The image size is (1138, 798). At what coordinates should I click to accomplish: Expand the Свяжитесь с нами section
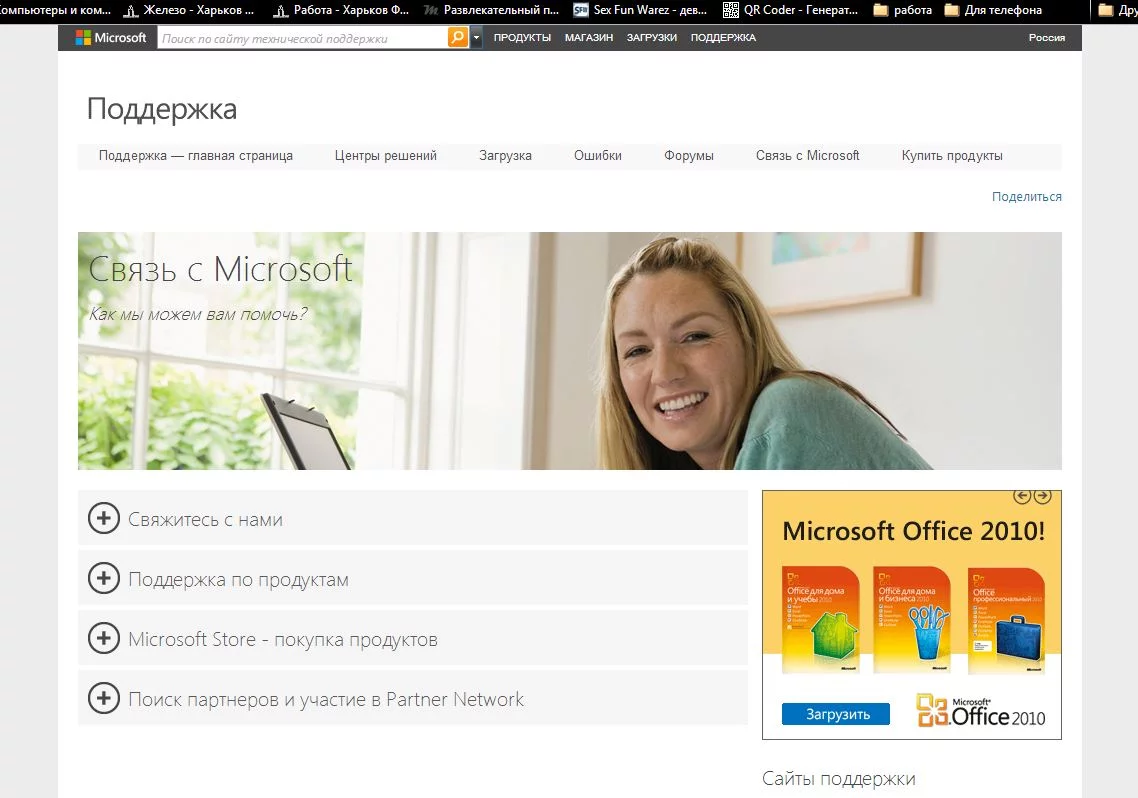412,518
